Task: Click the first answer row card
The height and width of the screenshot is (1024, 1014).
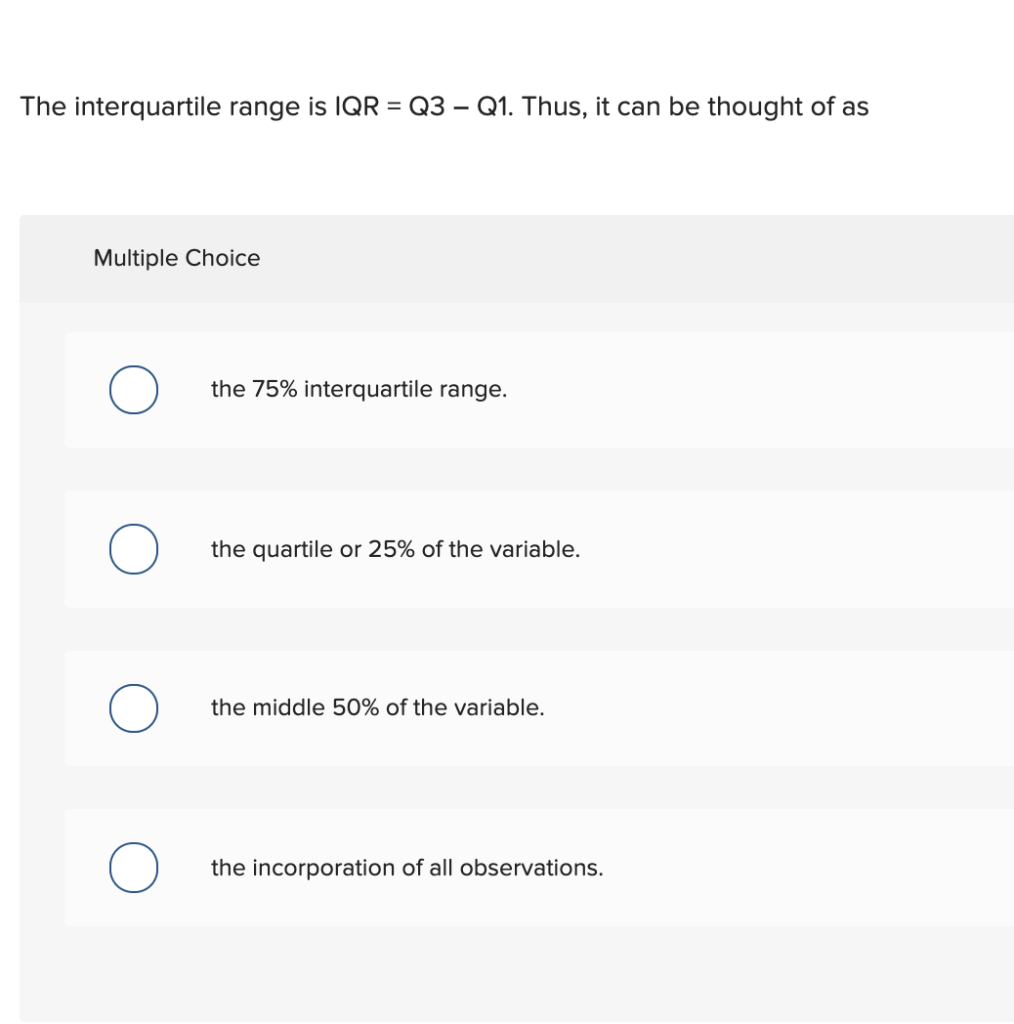Action: pyautogui.click(x=540, y=390)
